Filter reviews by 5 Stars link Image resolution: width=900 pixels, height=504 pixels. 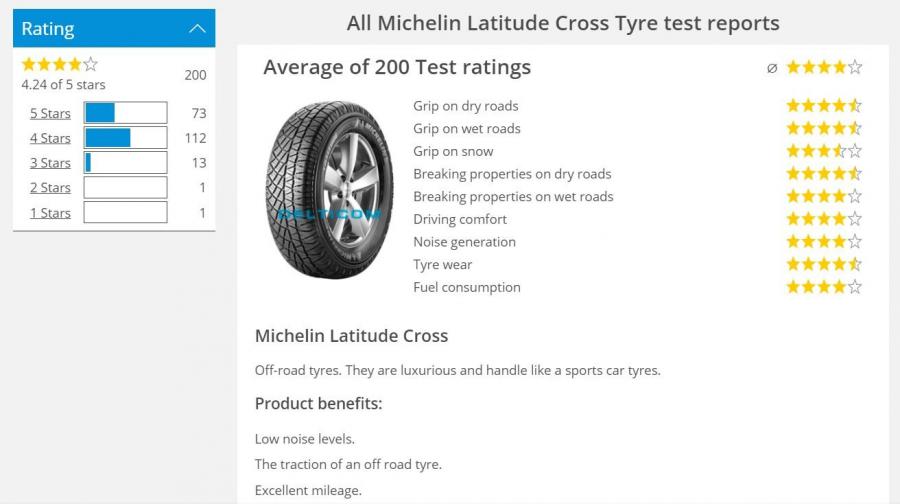click(50, 113)
